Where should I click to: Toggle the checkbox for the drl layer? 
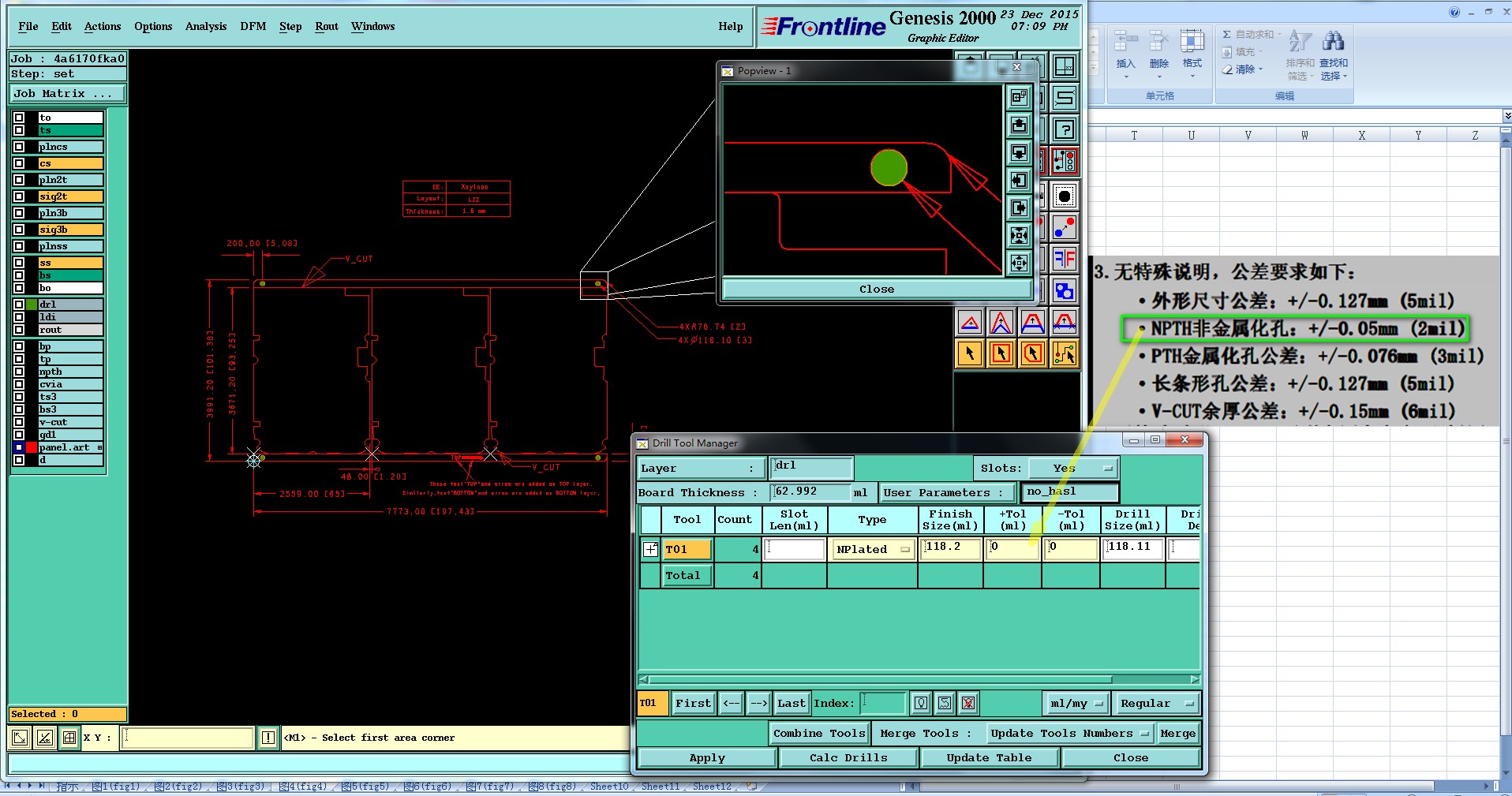[x=19, y=305]
